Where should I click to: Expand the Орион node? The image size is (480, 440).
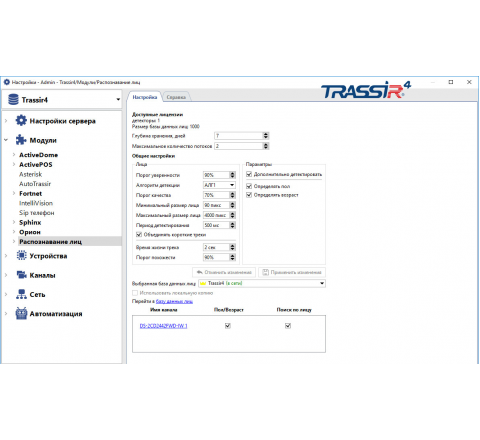[x=14, y=232]
